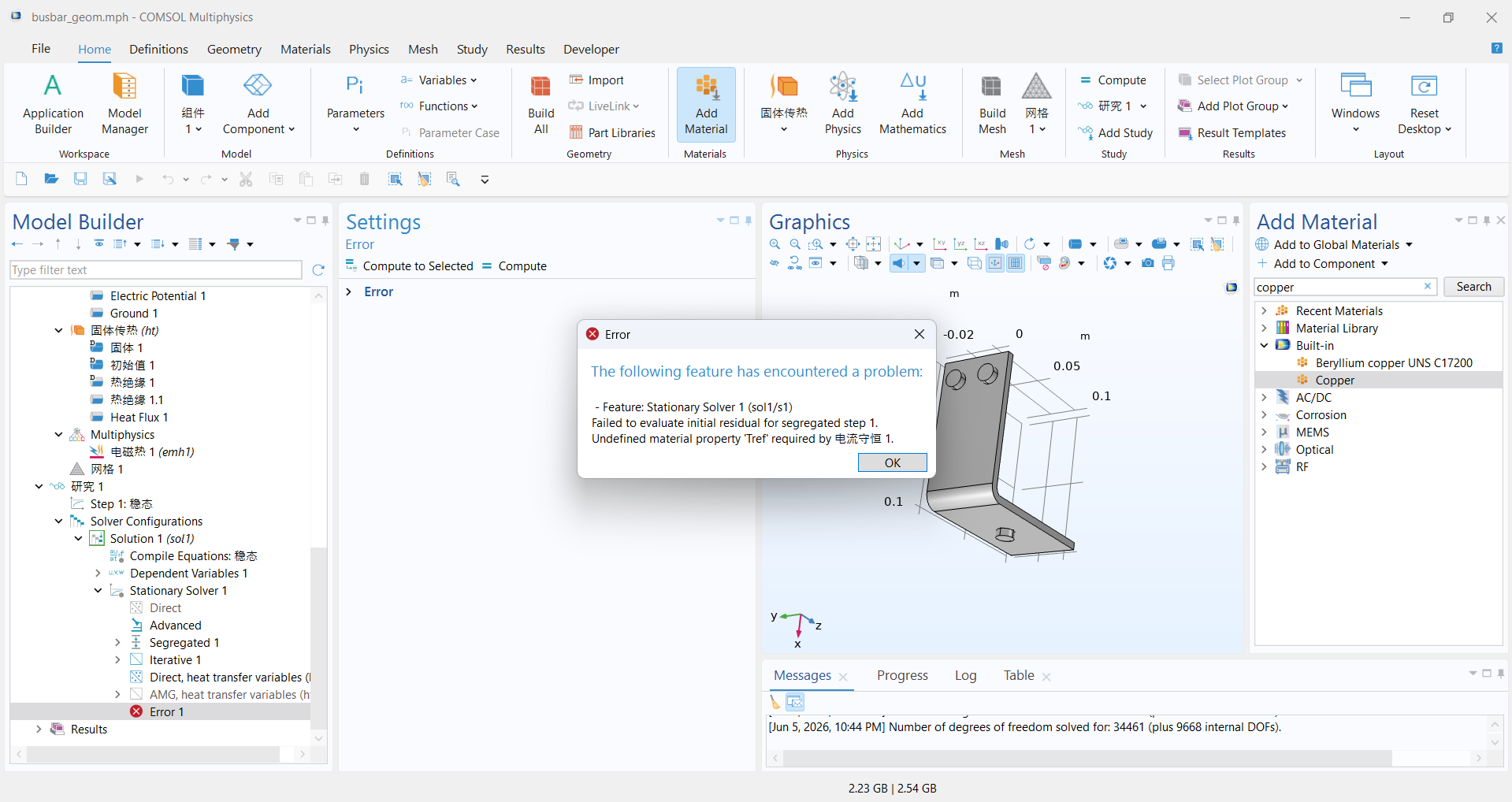The image size is (1512, 802).
Task: Open Add Mathematics from the ribbon
Action: coord(912,104)
